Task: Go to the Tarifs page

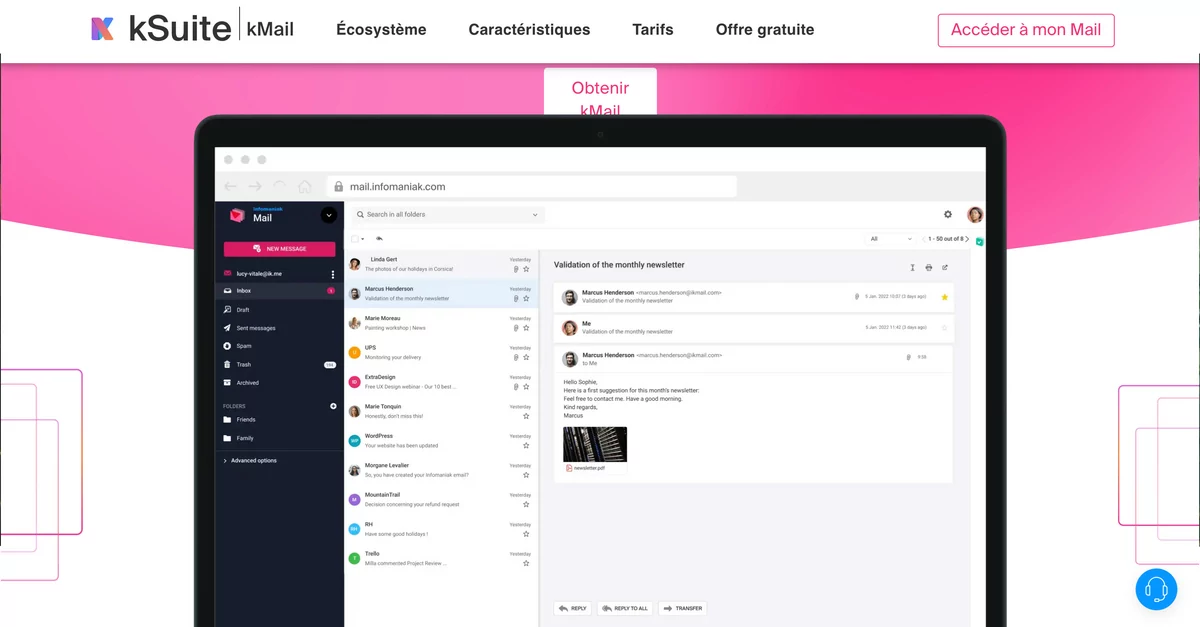Action: tap(653, 30)
